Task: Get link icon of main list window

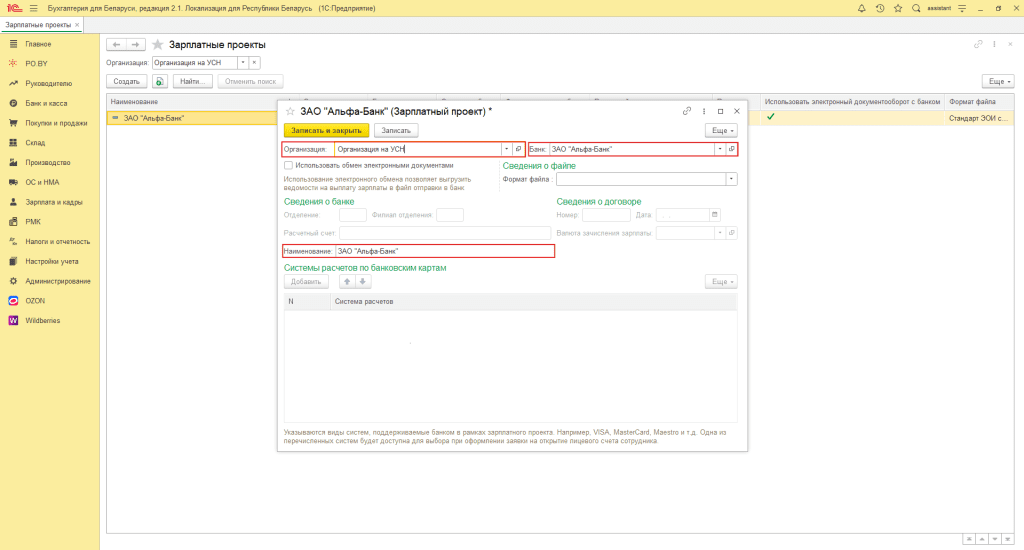Action: coord(978,44)
